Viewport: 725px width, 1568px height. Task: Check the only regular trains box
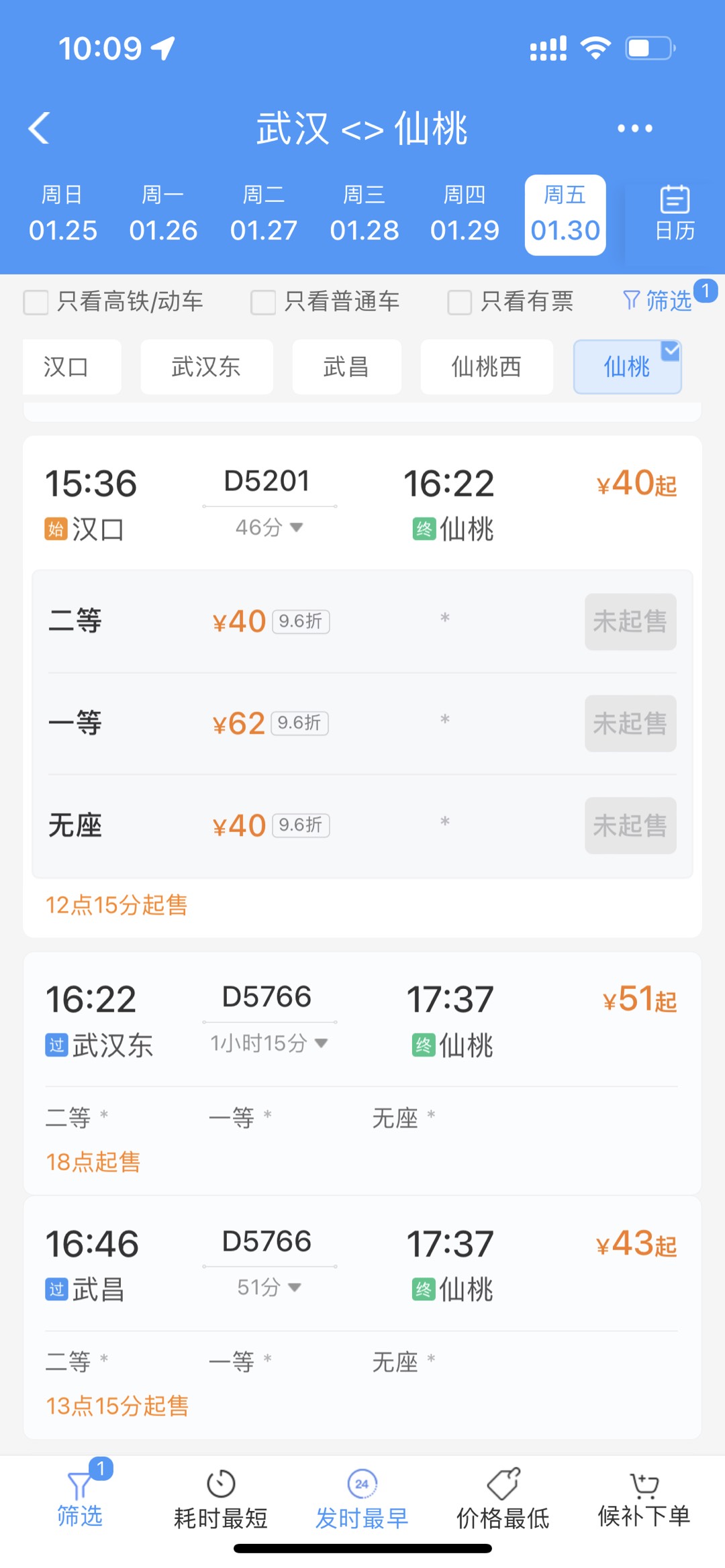tap(263, 302)
